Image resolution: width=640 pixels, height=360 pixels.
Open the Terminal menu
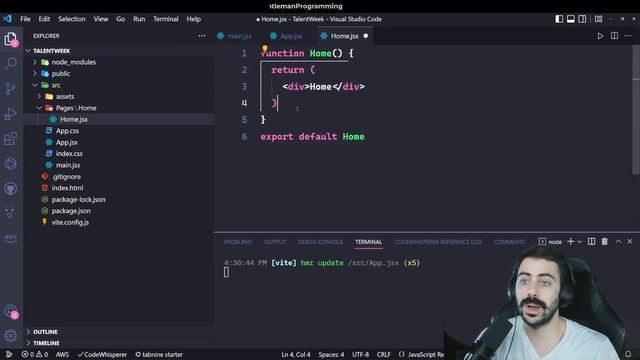pyautogui.click(x=166, y=19)
